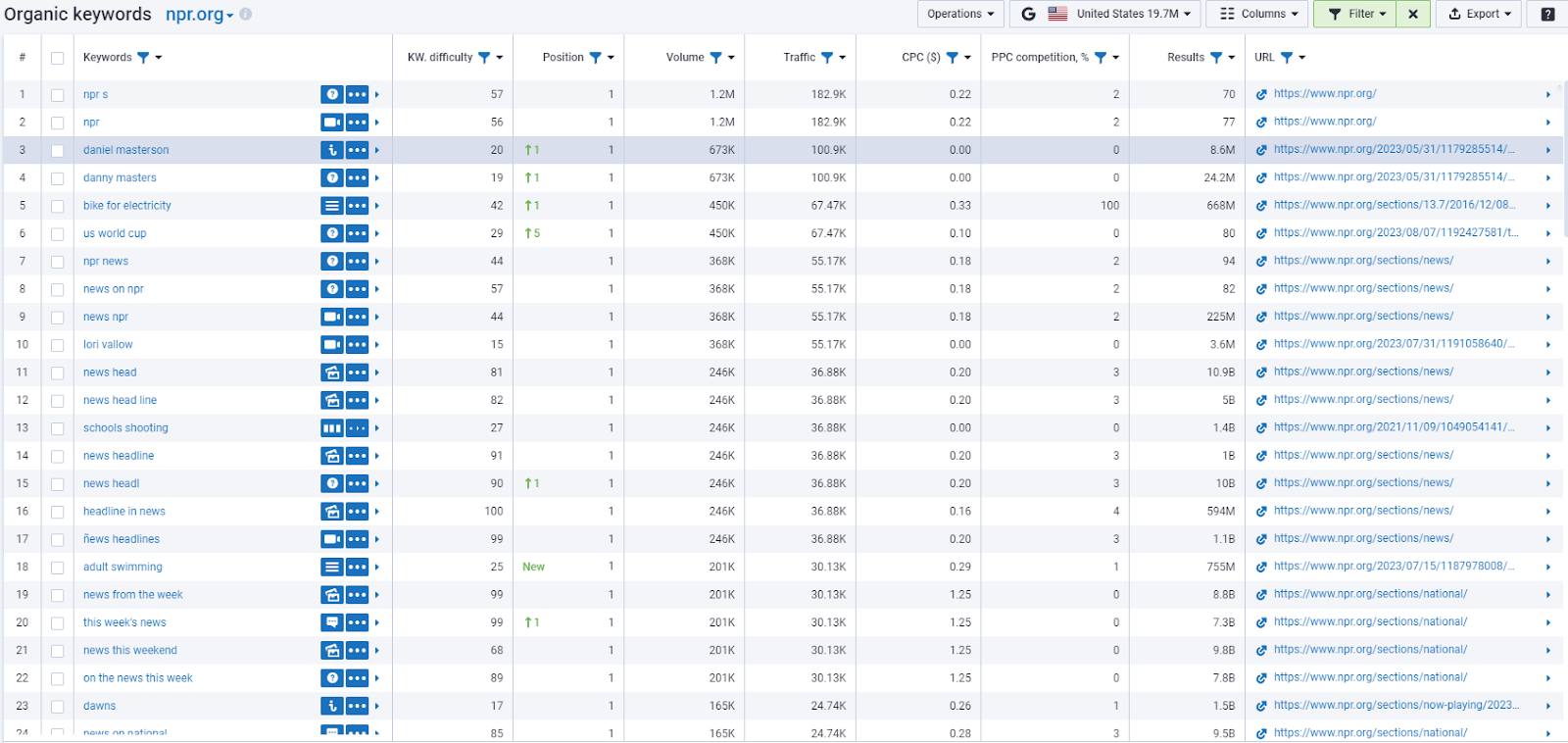The width and height of the screenshot is (1568, 743).
Task: Click the carousel icon for 'schools shooting'
Action: (x=332, y=428)
